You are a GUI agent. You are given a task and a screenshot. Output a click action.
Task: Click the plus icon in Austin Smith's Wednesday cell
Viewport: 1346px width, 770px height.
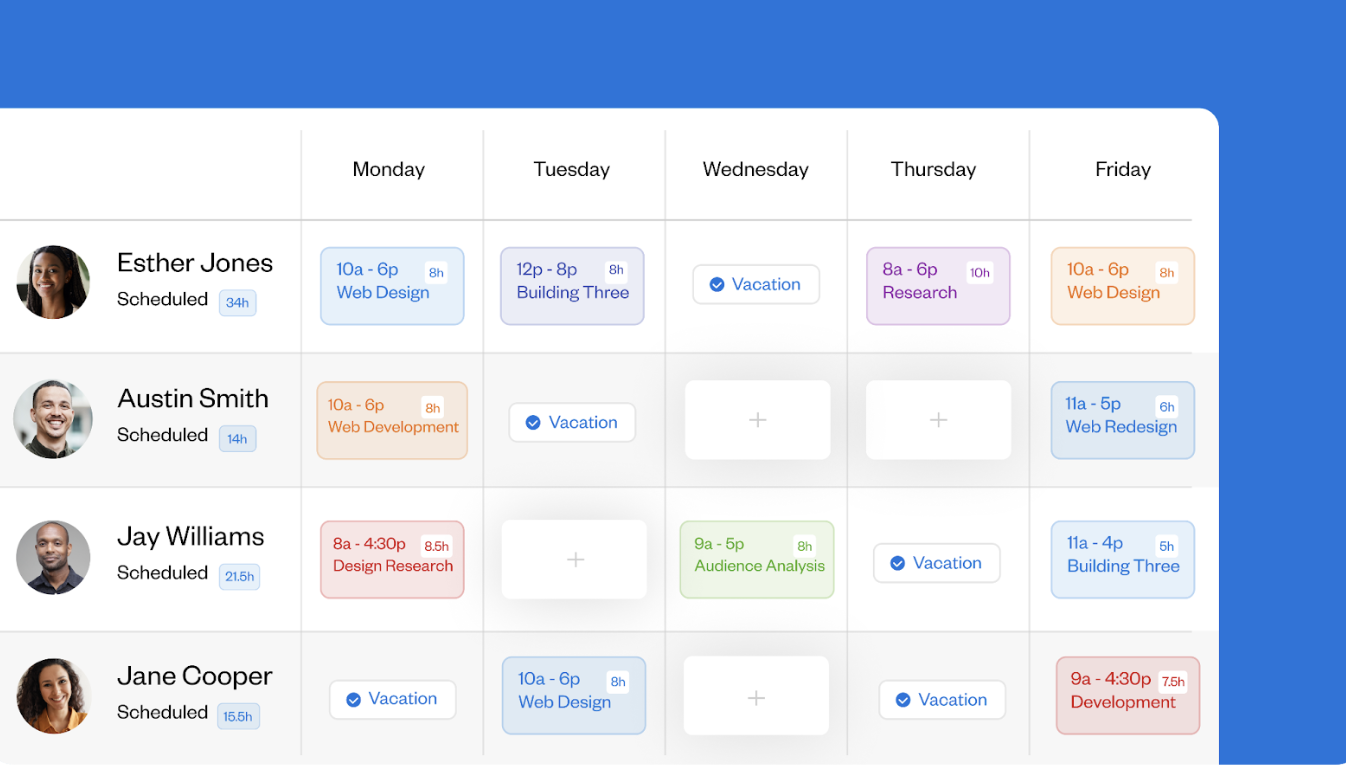click(x=757, y=420)
